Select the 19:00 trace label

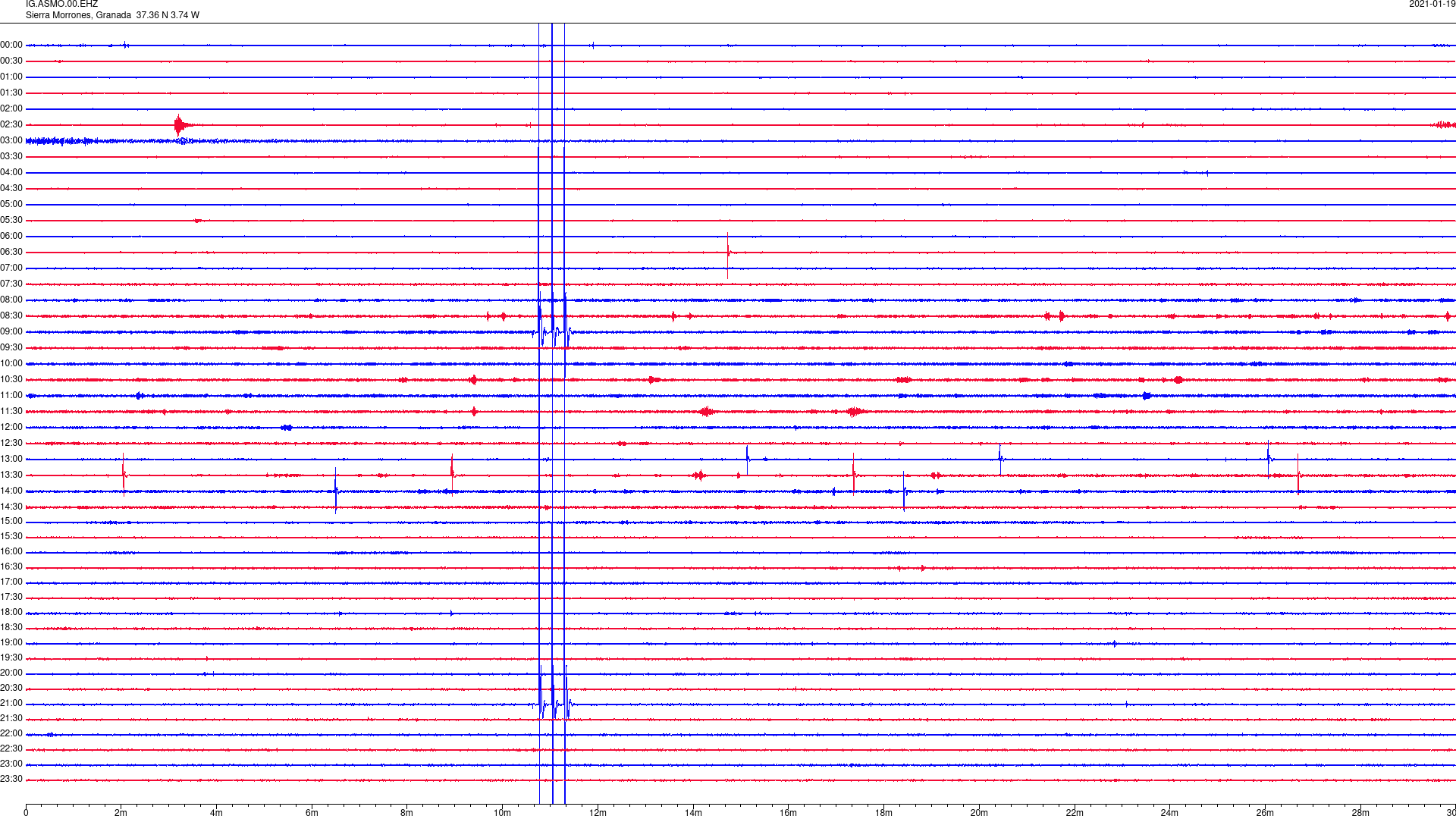[11, 643]
